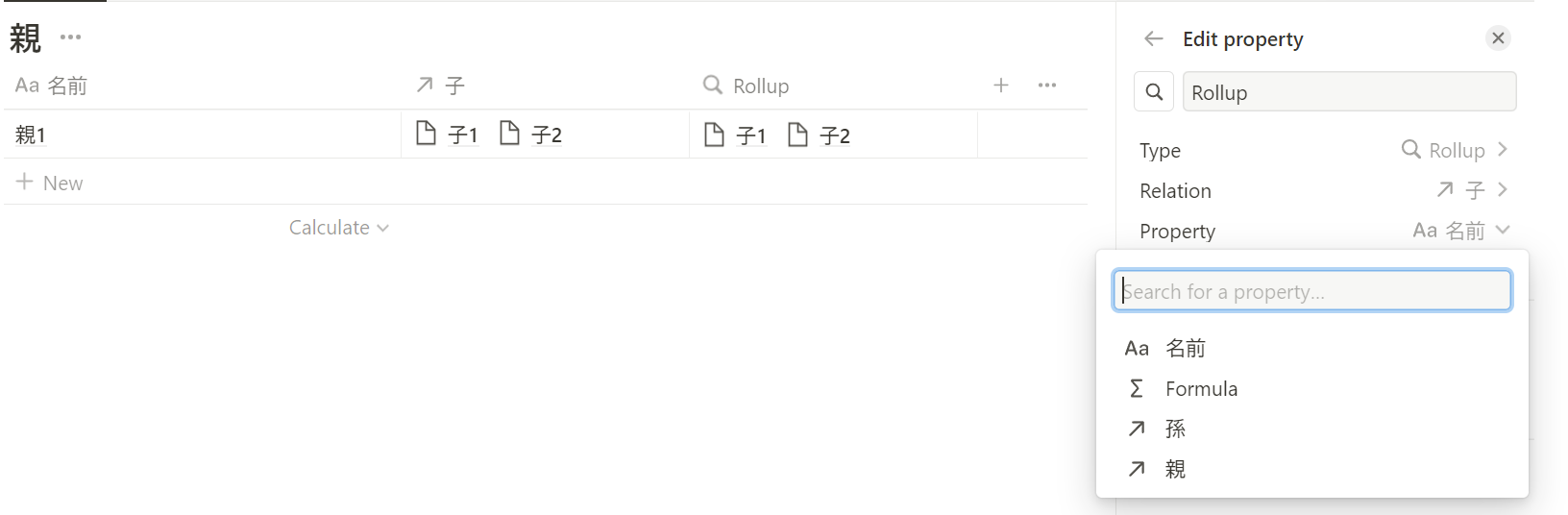Click the back arrow in Edit property
Image resolution: width=1568 pixels, height=515 pixels.
pyautogui.click(x=1154, y=38)
